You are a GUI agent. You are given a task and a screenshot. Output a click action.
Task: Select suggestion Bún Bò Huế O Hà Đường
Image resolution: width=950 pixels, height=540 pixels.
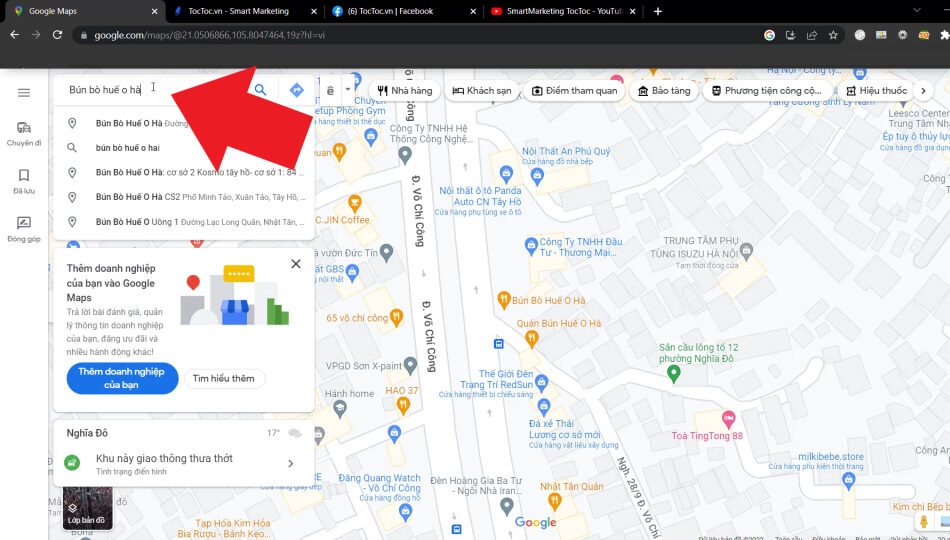[x=184, y=123]
